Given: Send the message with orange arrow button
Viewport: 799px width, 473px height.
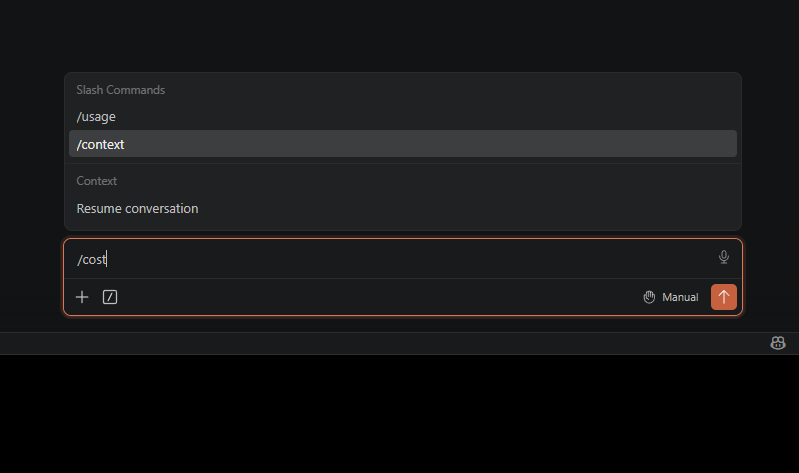Looking at the screenshot, I should click(x=724, y=297).
